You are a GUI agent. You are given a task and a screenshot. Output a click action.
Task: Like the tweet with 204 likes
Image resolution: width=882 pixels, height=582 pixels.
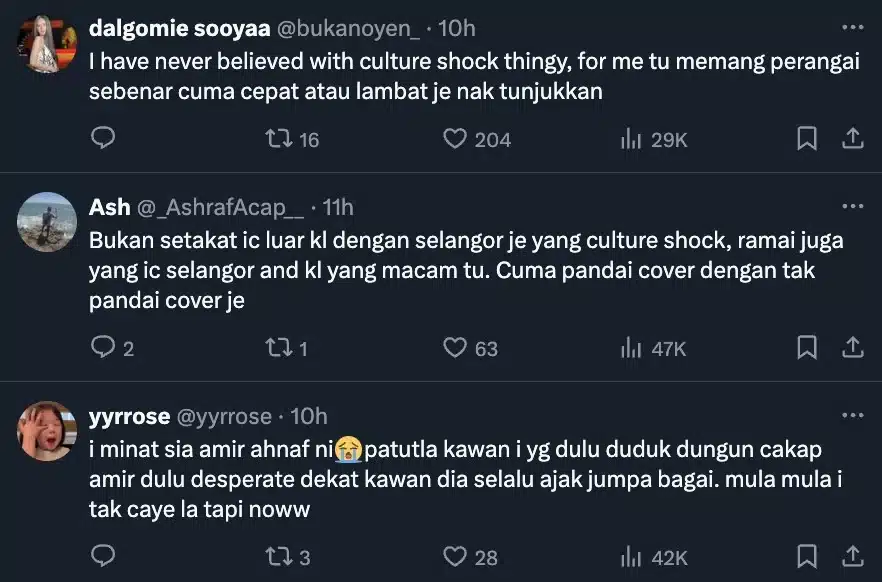click(456, 139)
